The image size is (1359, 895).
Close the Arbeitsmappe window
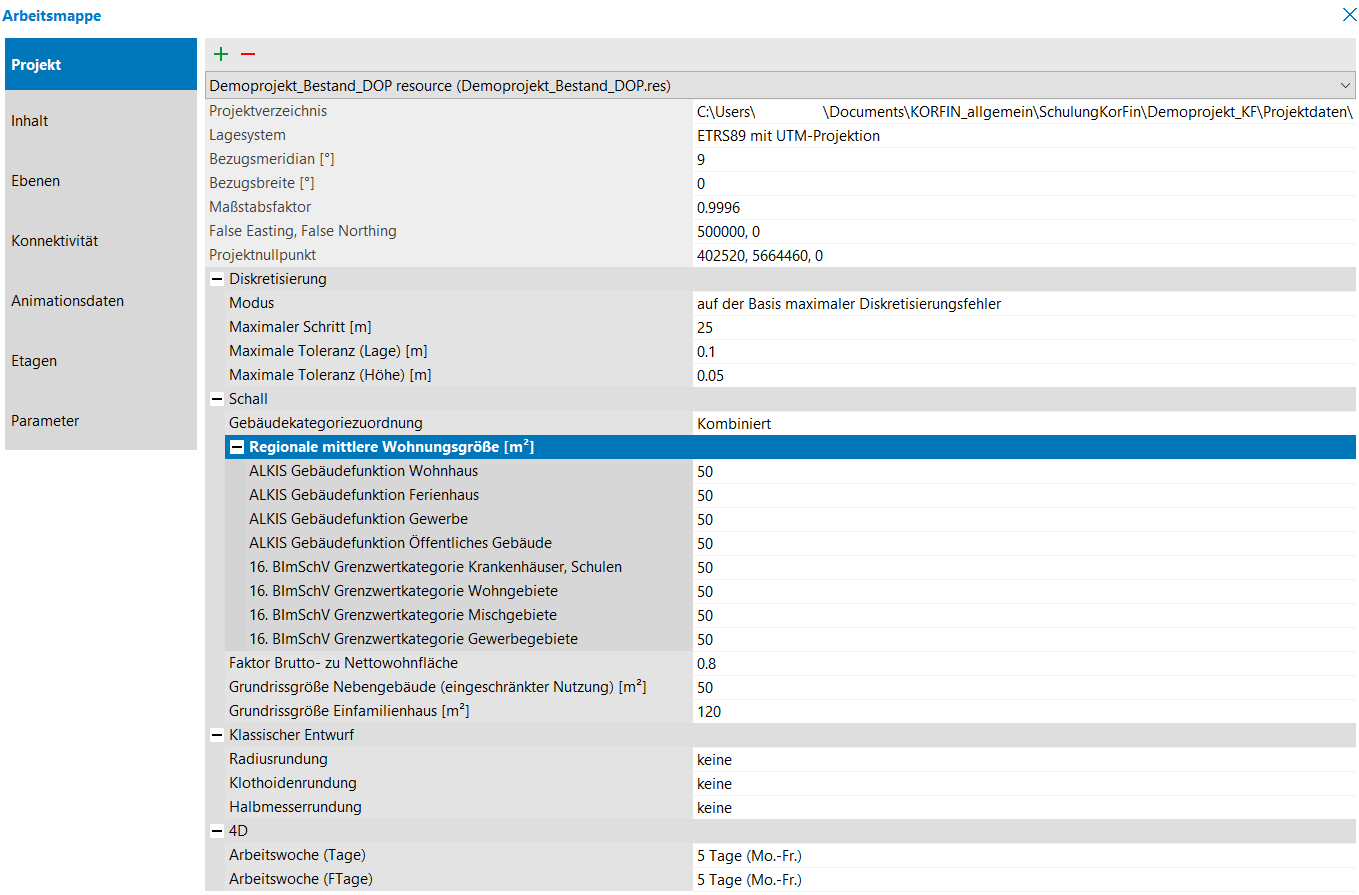(1348, 15)
